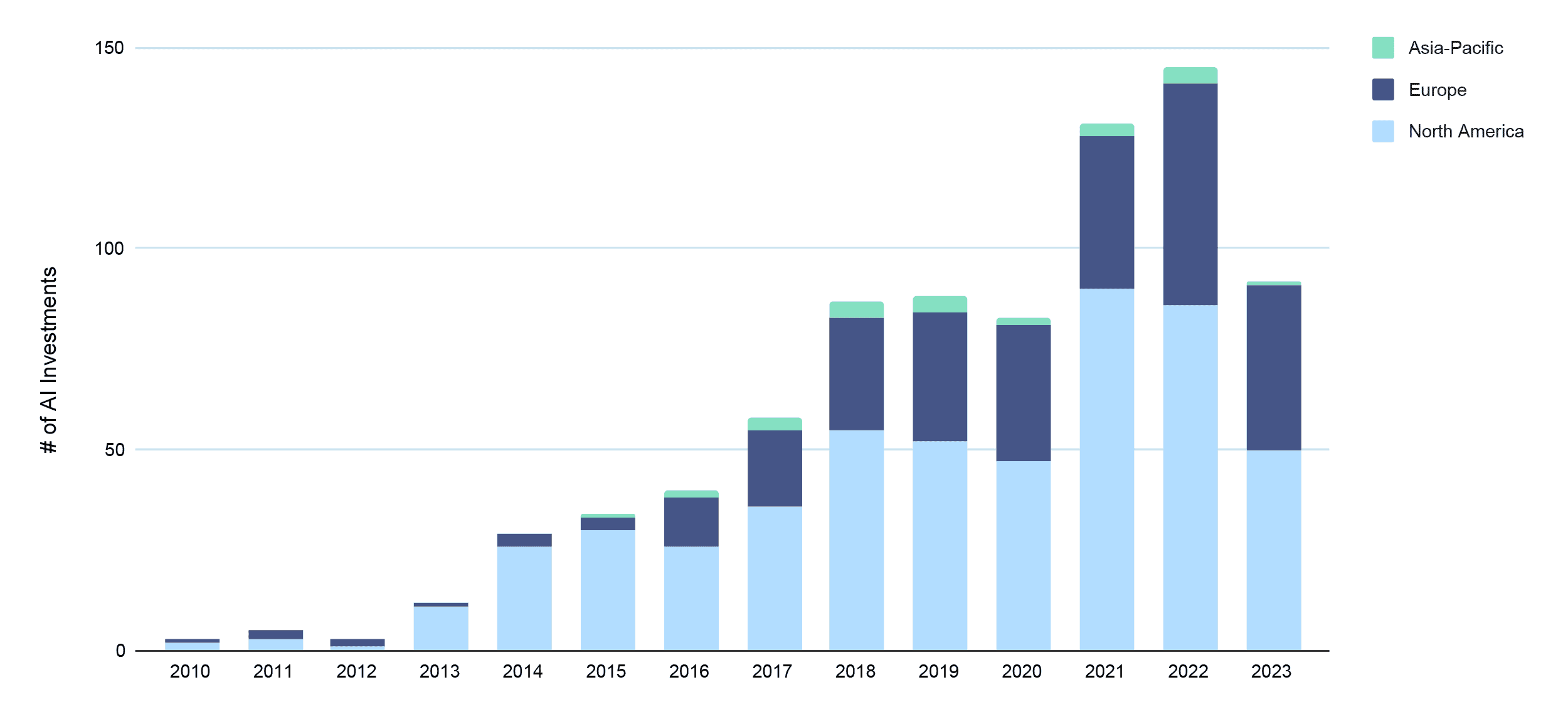The image size is (1568, 719).
Task: Click the Asia-Pacific green color swatch
Action: 1384,48
